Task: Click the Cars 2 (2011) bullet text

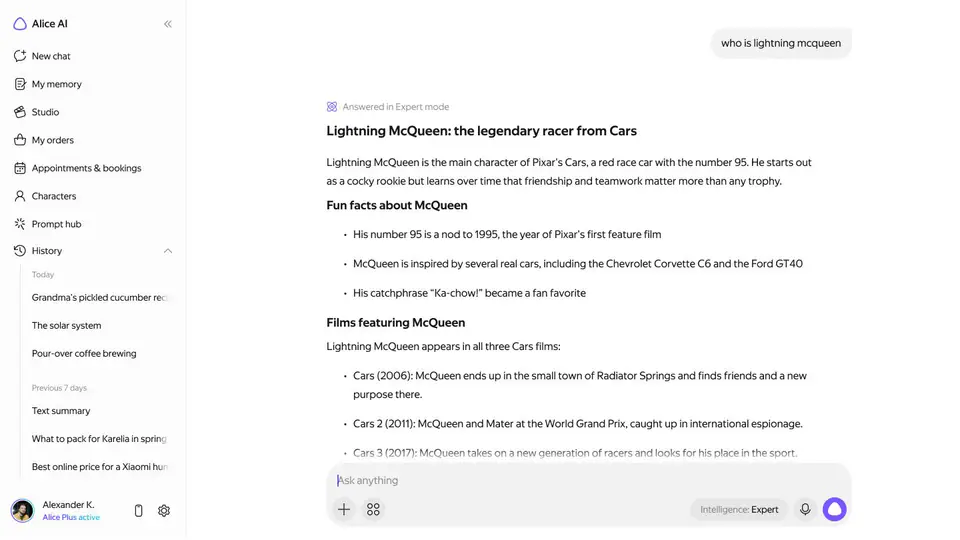Action: [577, 424]
